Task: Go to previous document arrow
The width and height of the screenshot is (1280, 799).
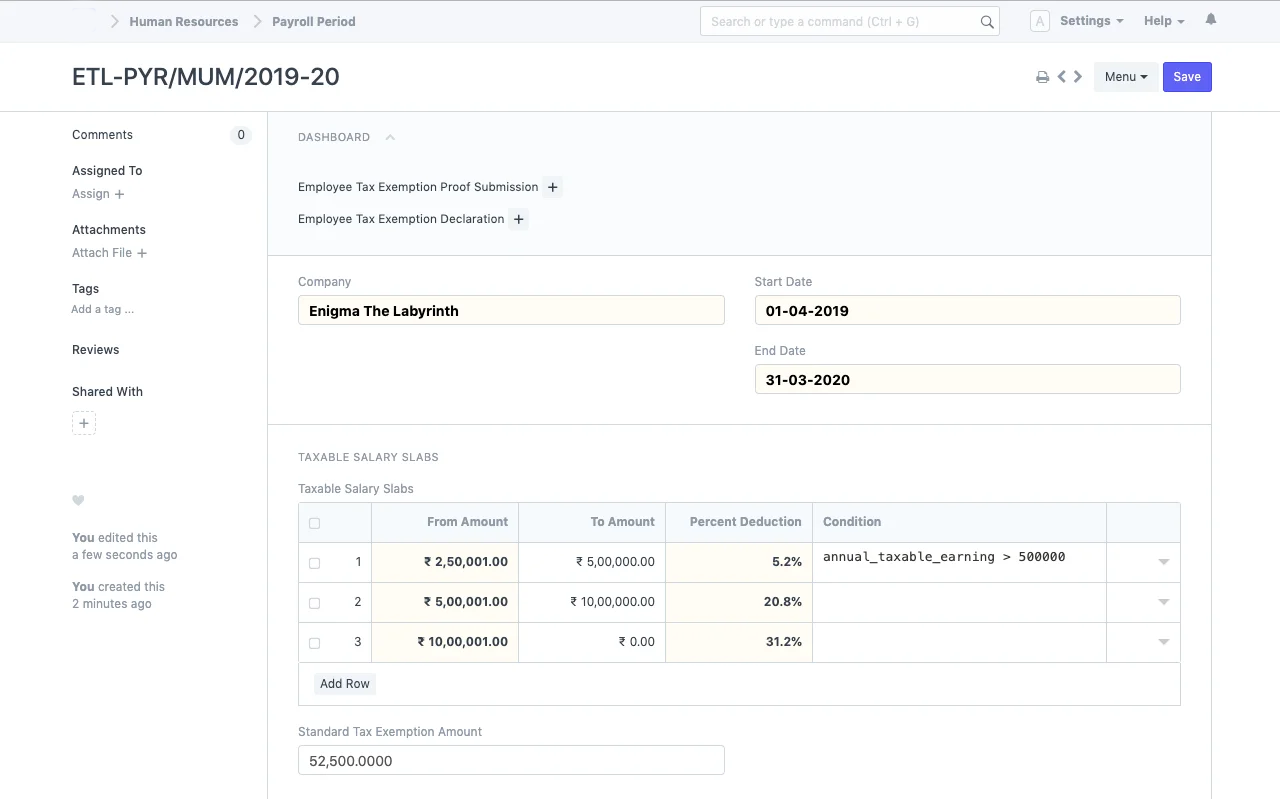Action: pyautogui.click(x=1062, y=77)
